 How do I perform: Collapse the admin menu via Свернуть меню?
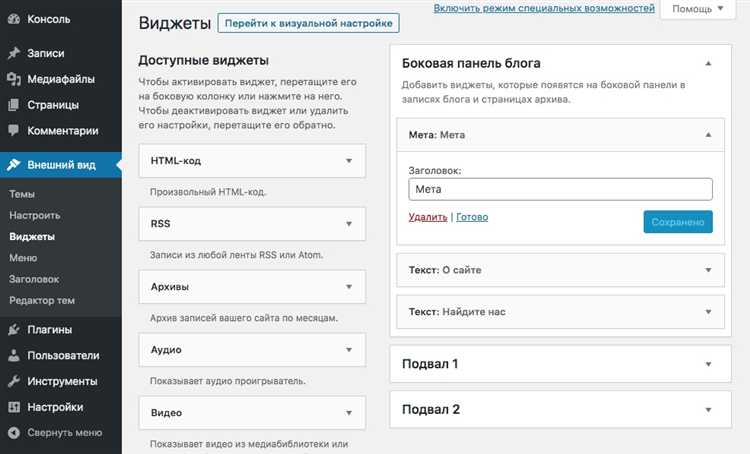click(61, 432)
